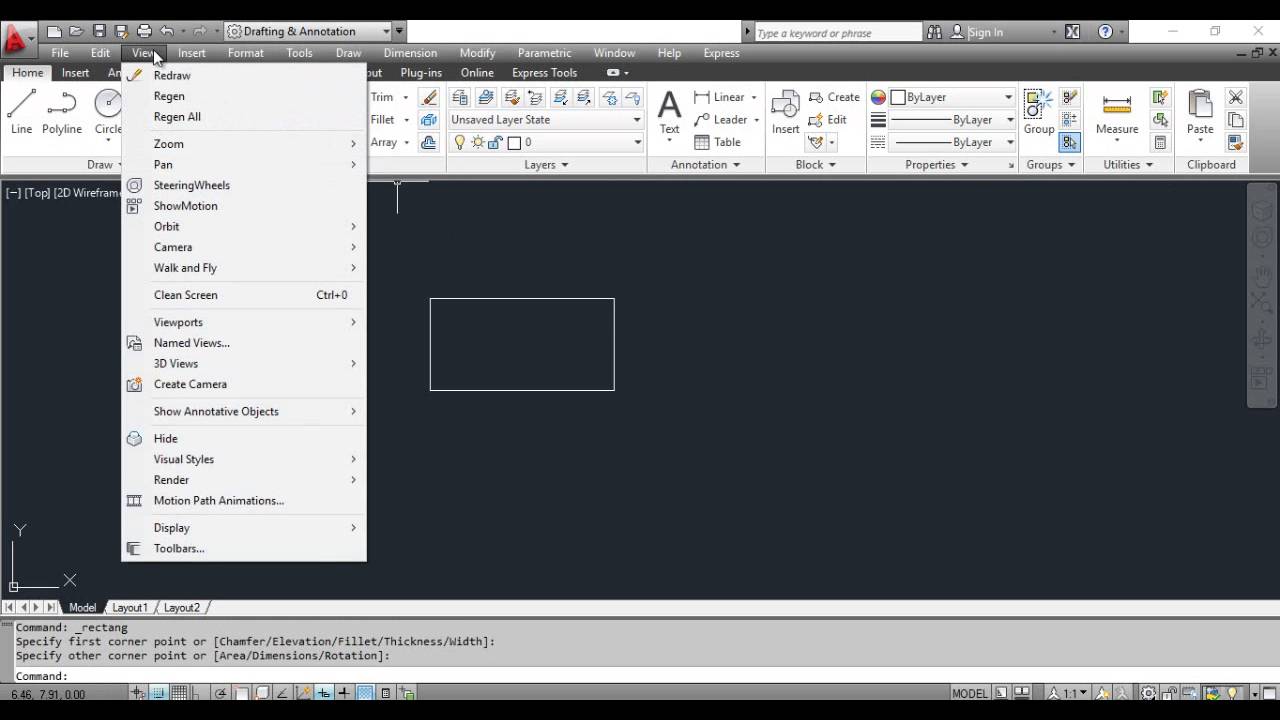1280x720 pixels.
Task: Toggle Quick Properties in the status bar
Action: [x=385, y=693]
